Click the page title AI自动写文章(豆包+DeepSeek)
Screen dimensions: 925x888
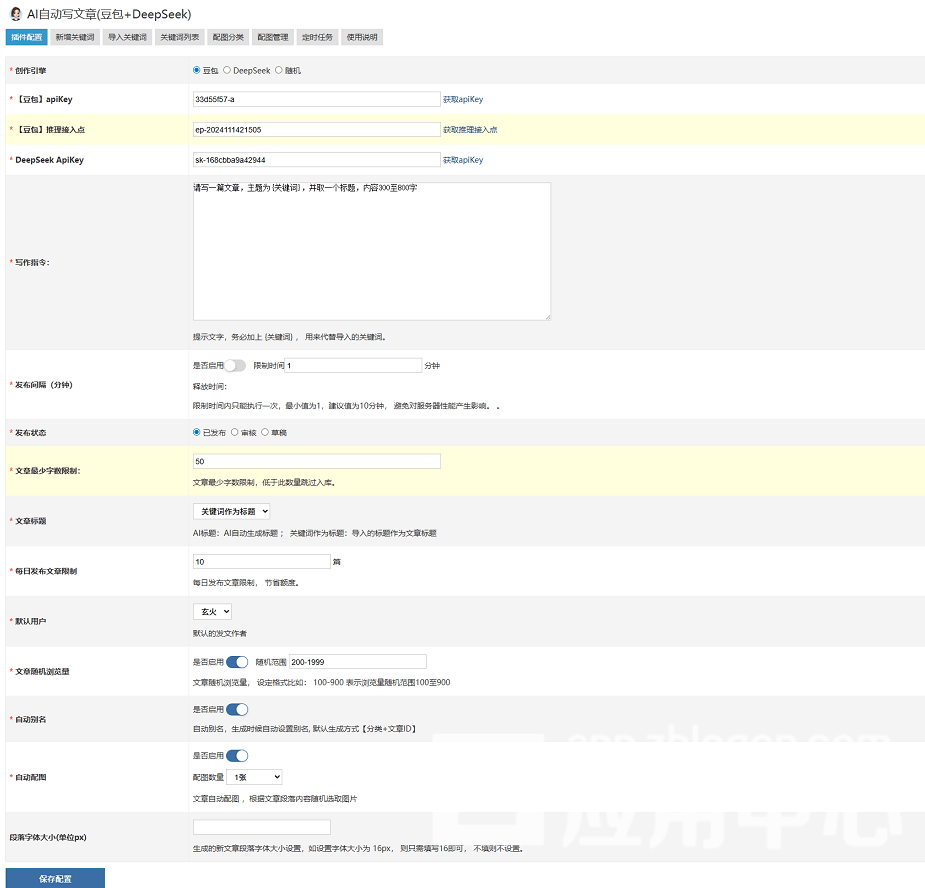109,14
